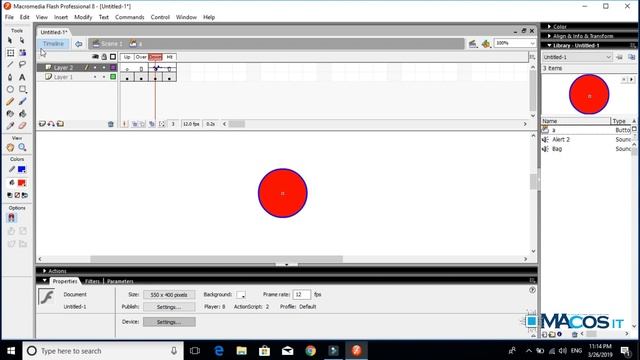Viewport: 640px width, 360px height.
Task: Toggle outline square for Layer 2
Action: 113,67
